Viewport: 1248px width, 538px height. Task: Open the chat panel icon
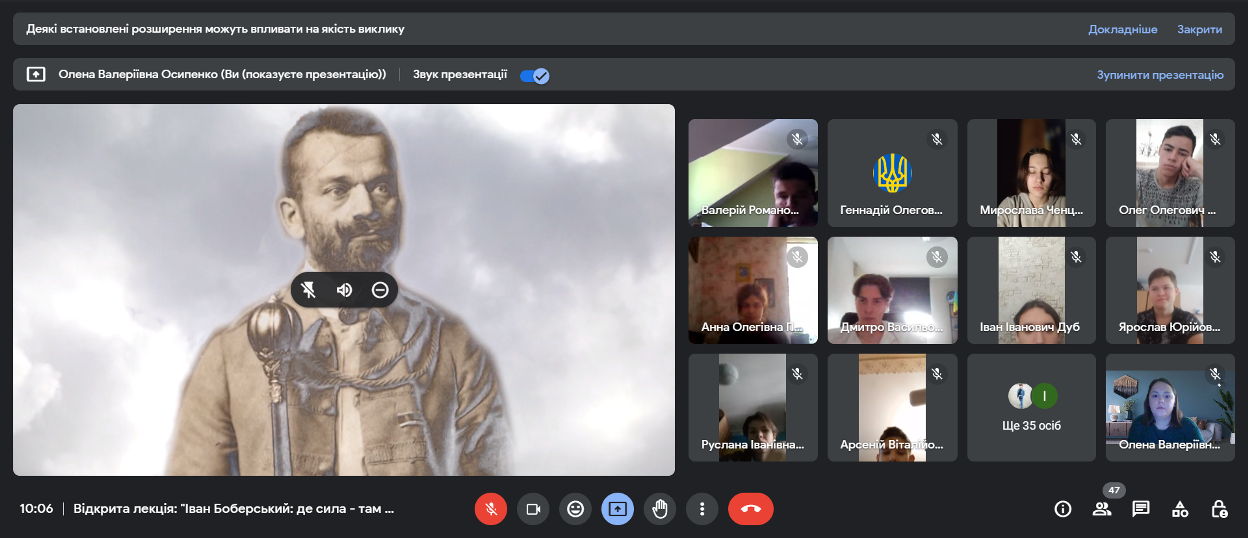(x=1140, y=509)
